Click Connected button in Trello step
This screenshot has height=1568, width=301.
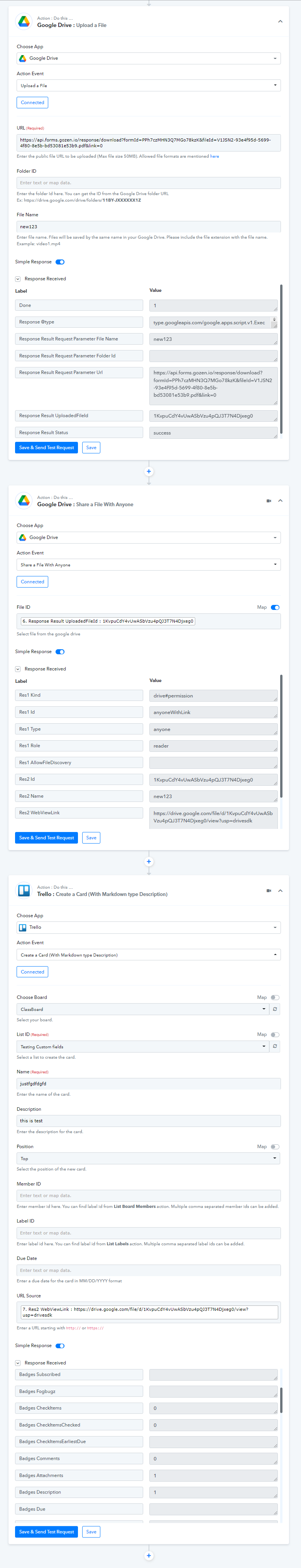(32, 972)
